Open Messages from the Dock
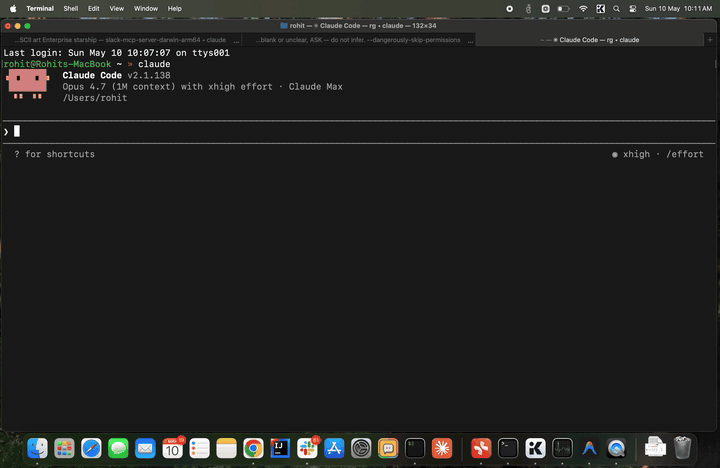720x468 pixels. click(x=118, y=448)
